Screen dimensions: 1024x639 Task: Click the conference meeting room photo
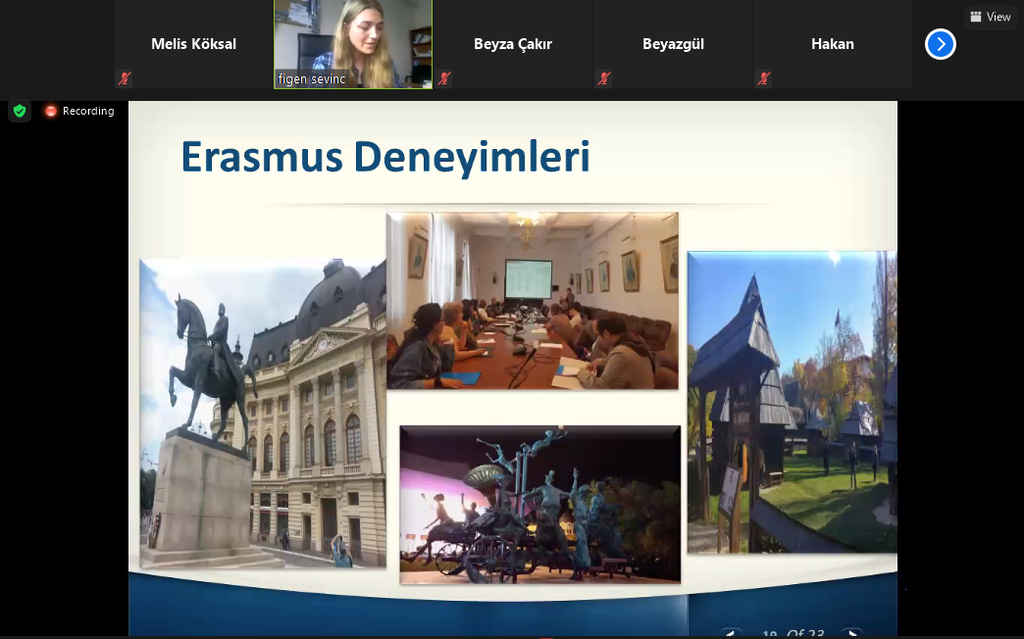[x=532, y=301]
